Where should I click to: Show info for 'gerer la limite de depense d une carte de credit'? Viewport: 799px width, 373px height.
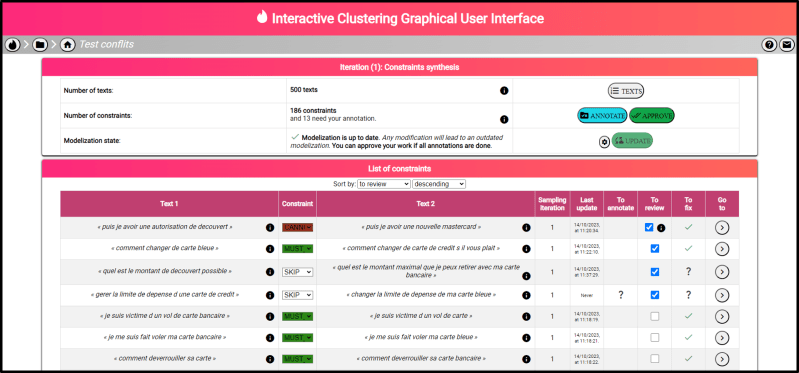coord(270,295)
